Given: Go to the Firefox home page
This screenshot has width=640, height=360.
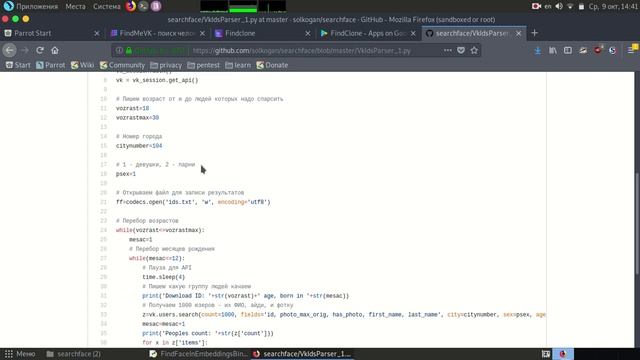Looking at the screenshot, I should (x=55, y=50).
